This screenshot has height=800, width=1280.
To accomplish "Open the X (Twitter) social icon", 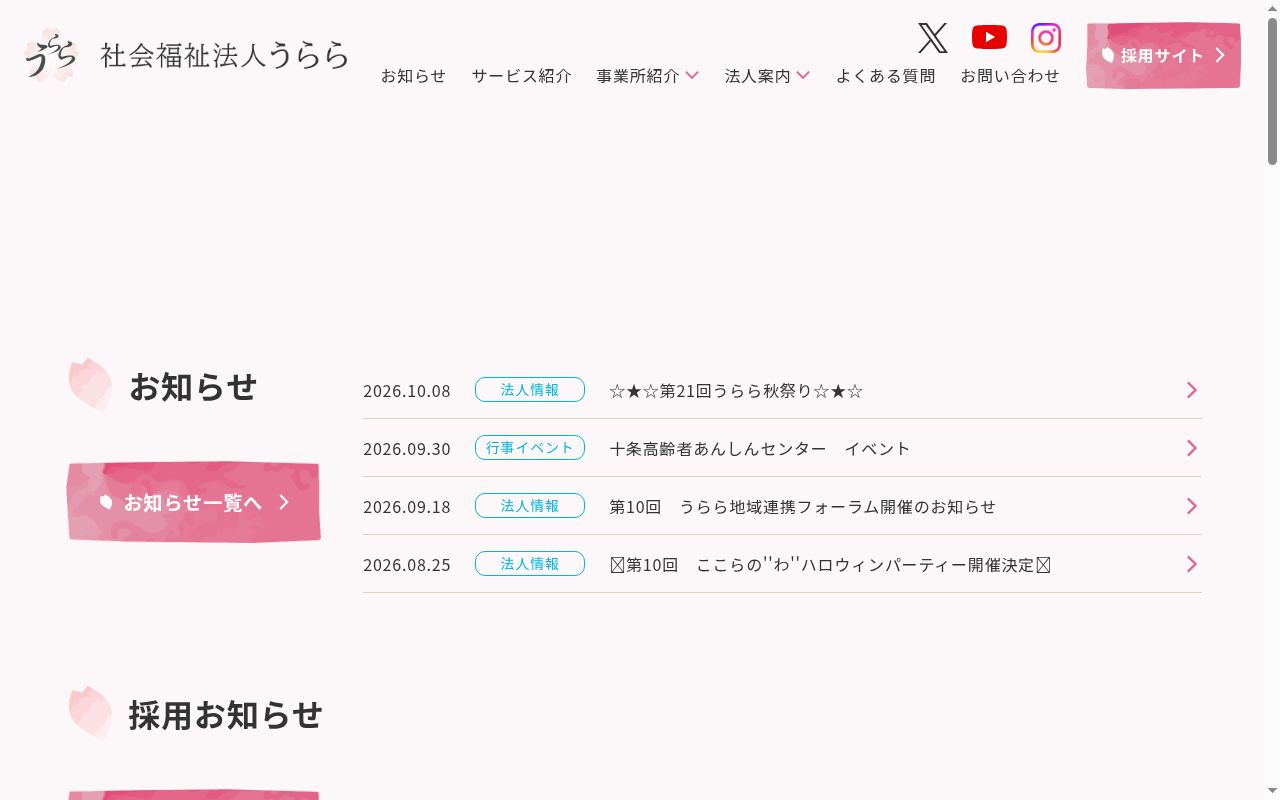I will (x=932, y=38).
